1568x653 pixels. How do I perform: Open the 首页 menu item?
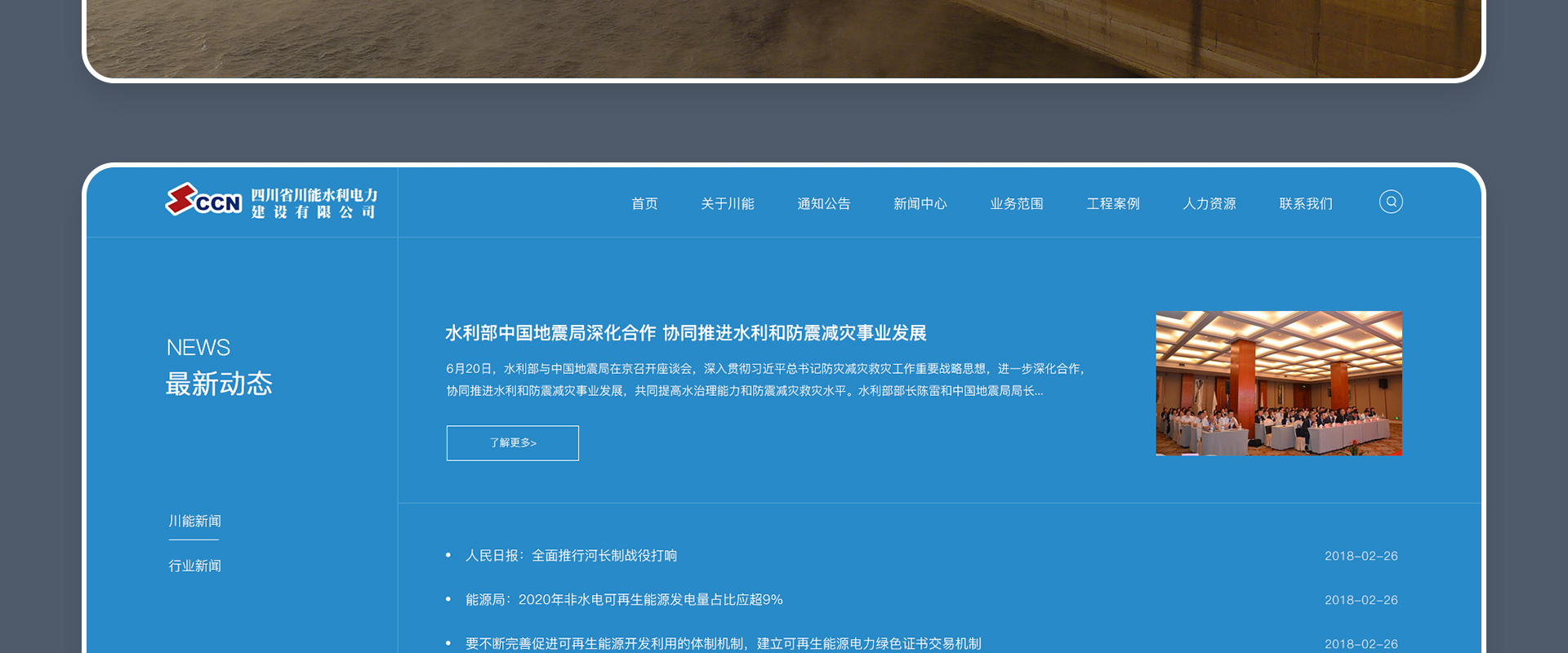pos(644,204)
